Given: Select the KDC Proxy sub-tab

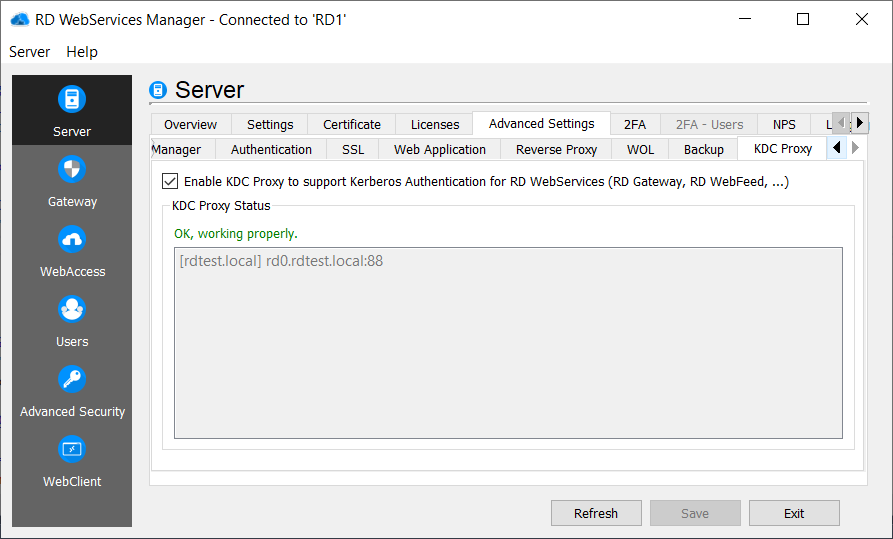Looking at the screenshot, I should click(783, 148).
